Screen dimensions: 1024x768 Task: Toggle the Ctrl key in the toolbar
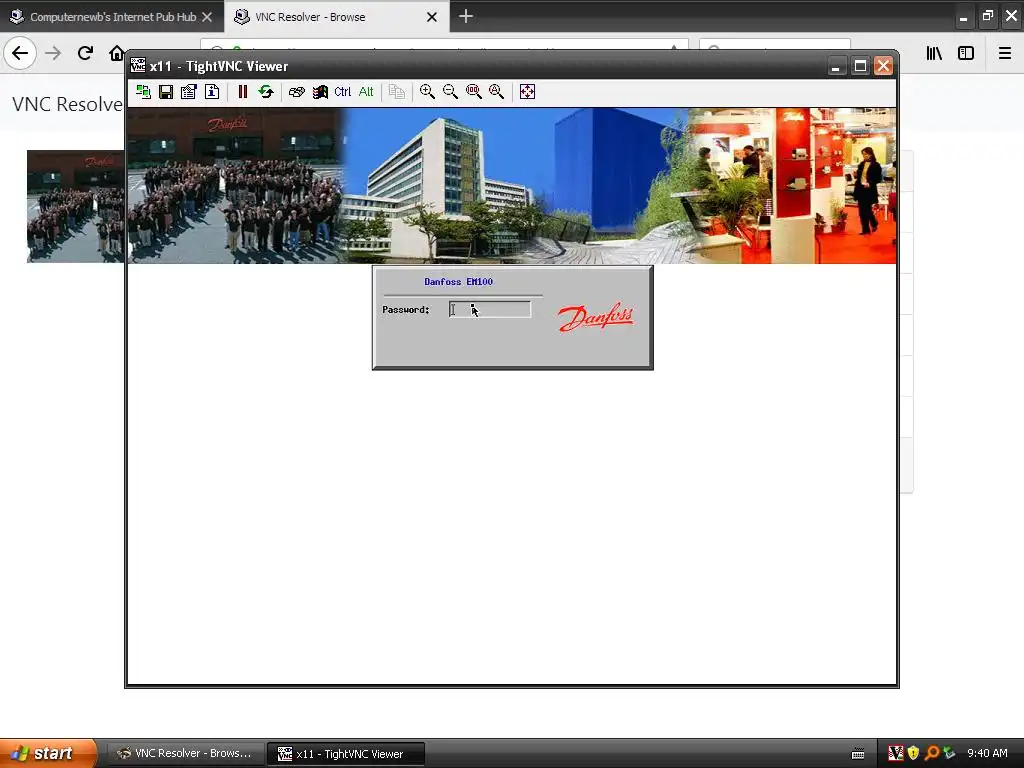pyautogui.click(x=343, y=92)
